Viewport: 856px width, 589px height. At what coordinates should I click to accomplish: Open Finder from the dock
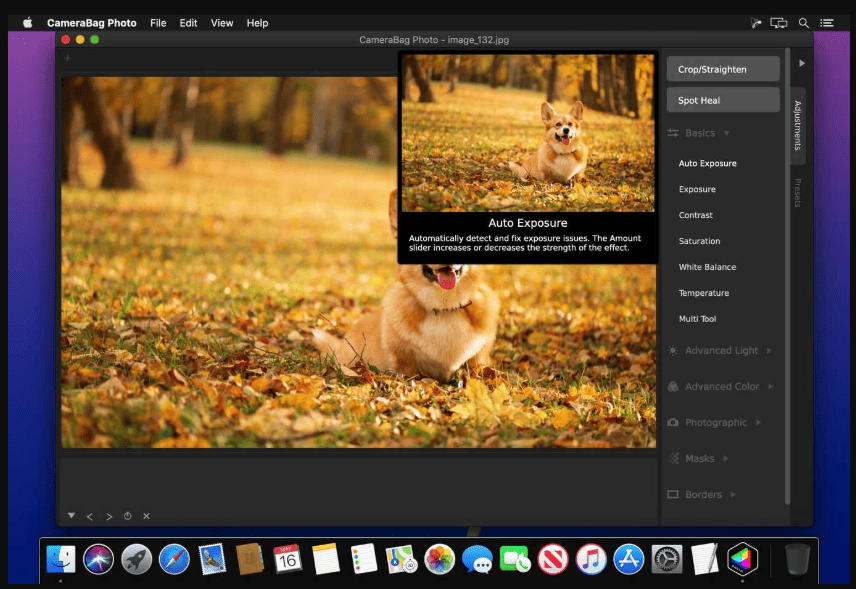61,559
